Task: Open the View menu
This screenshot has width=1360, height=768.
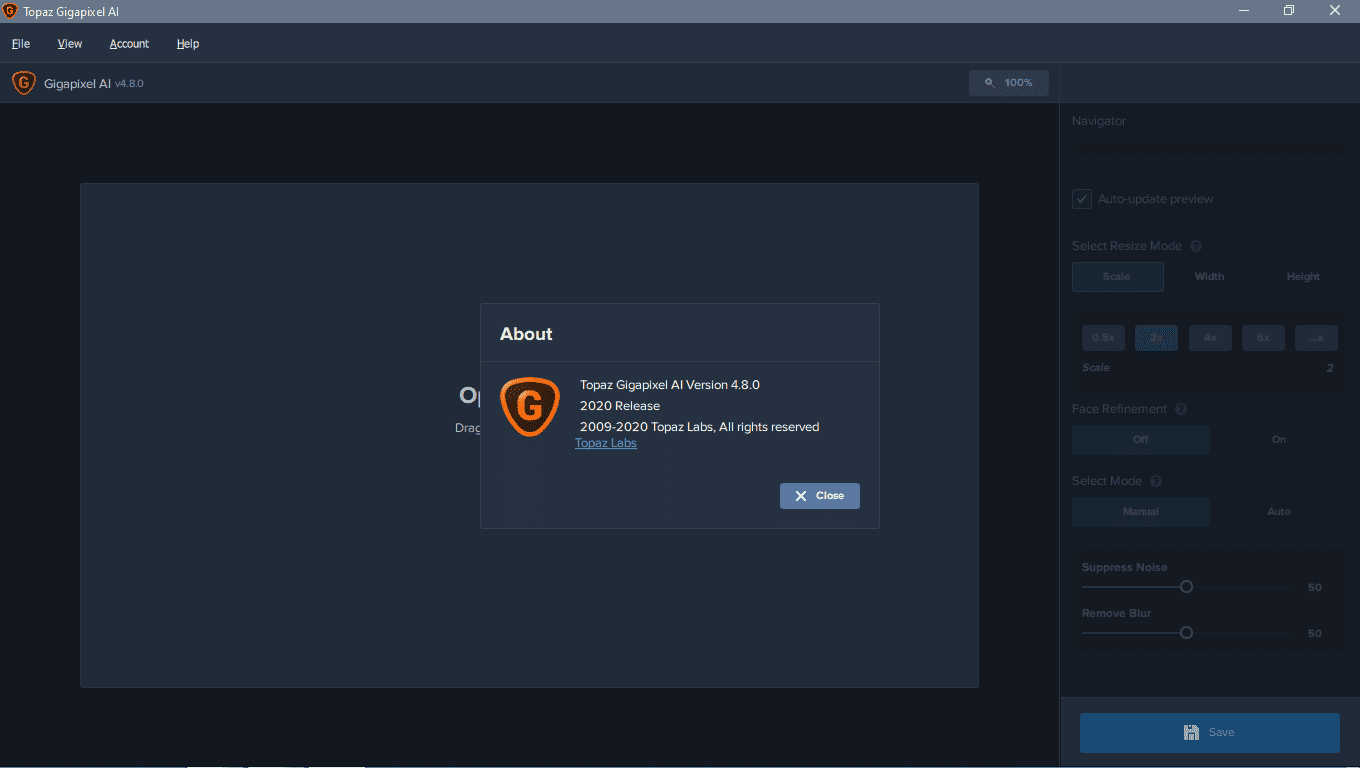Action: click(x=70, y=44)
